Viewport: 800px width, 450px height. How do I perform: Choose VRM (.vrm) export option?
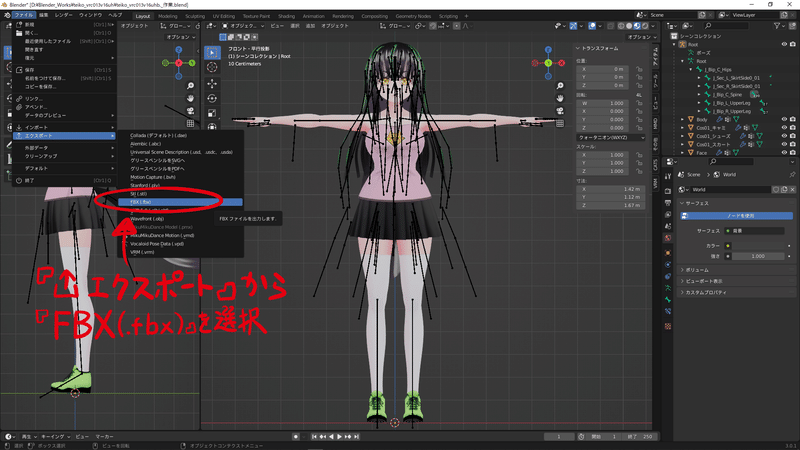coord(180,252)
